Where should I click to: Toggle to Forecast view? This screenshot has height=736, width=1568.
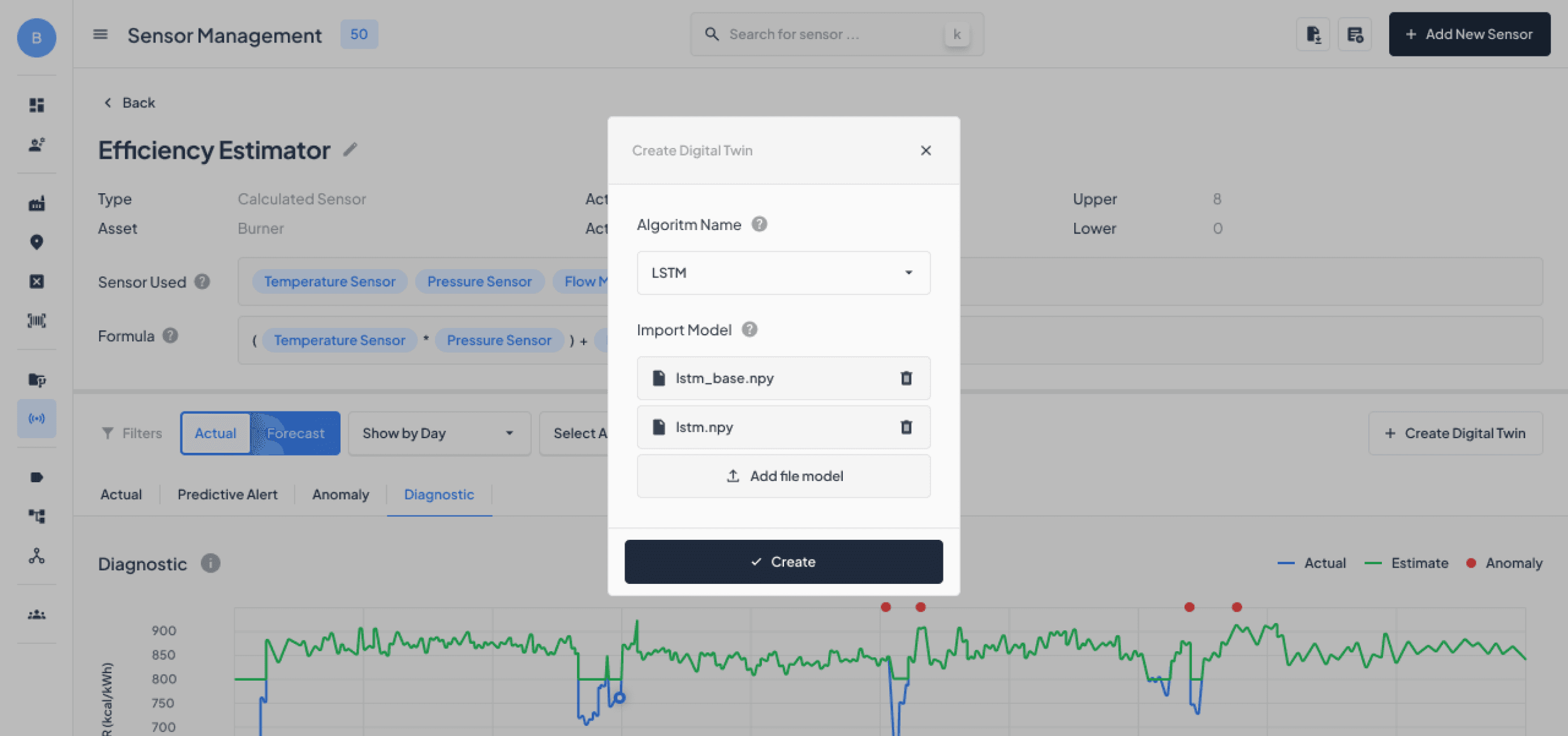[296, 433]
